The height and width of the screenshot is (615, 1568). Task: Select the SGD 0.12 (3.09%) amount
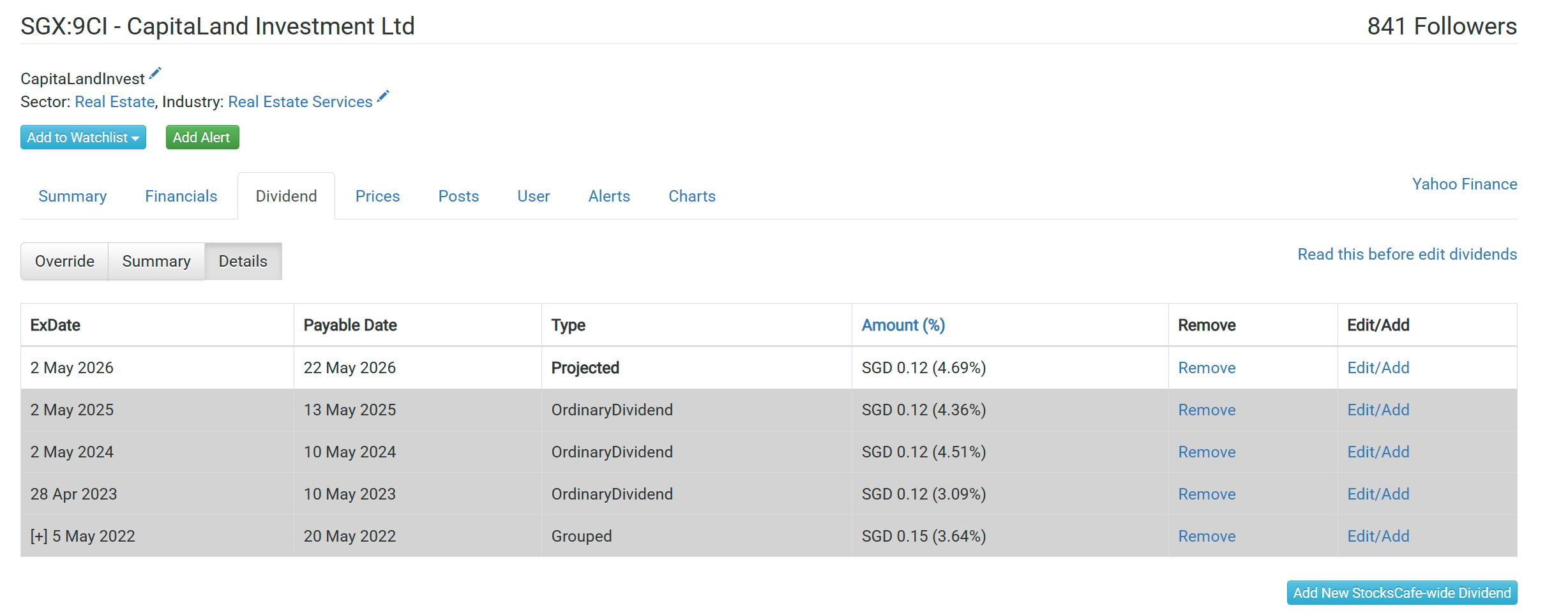924,494
